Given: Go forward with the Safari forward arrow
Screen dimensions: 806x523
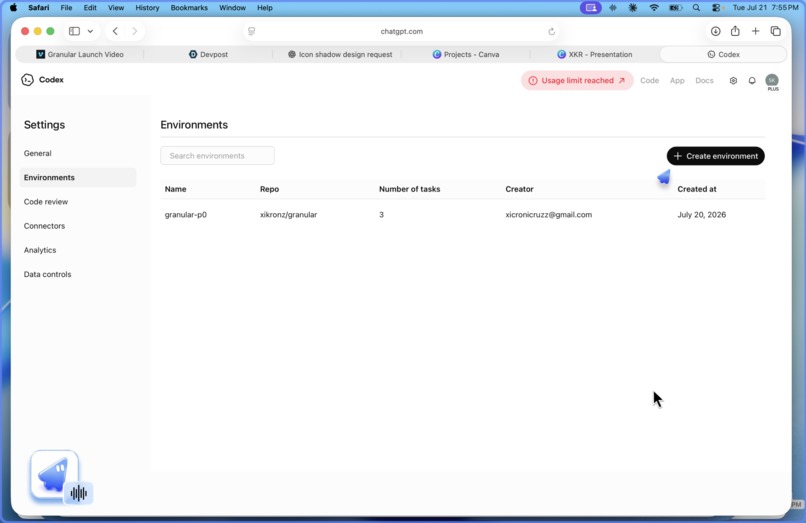Looking at the screenshot, I should pyautogui.click(x=135, y=31).
